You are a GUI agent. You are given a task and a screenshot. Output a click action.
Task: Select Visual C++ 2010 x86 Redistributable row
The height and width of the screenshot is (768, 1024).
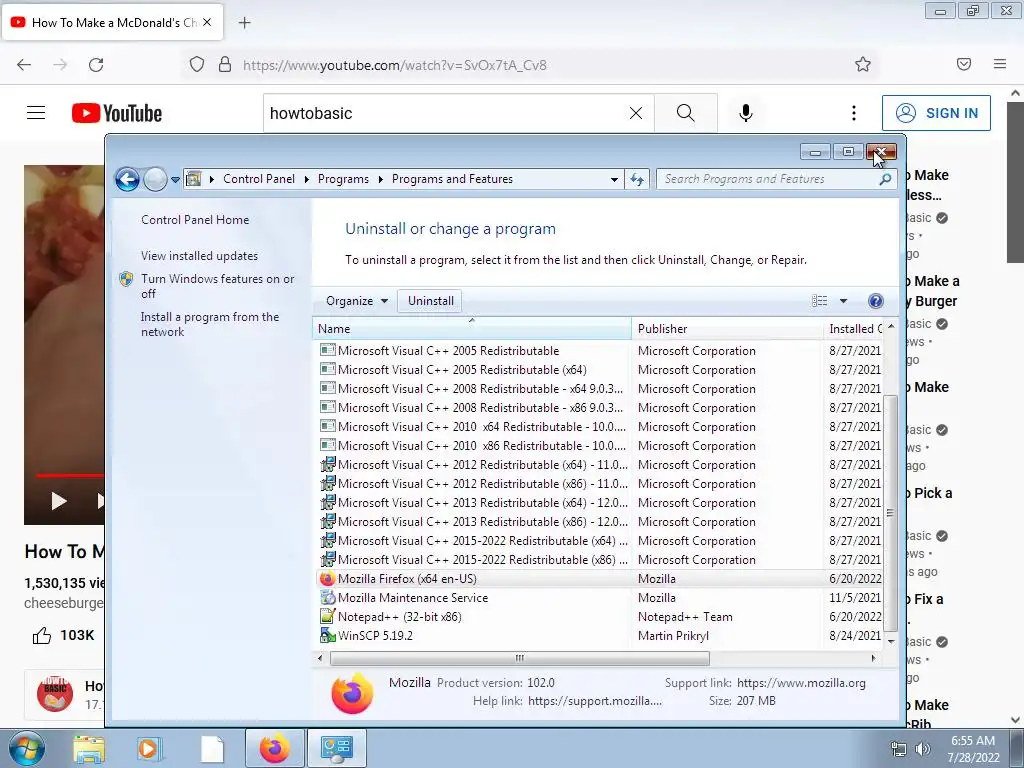600,446
